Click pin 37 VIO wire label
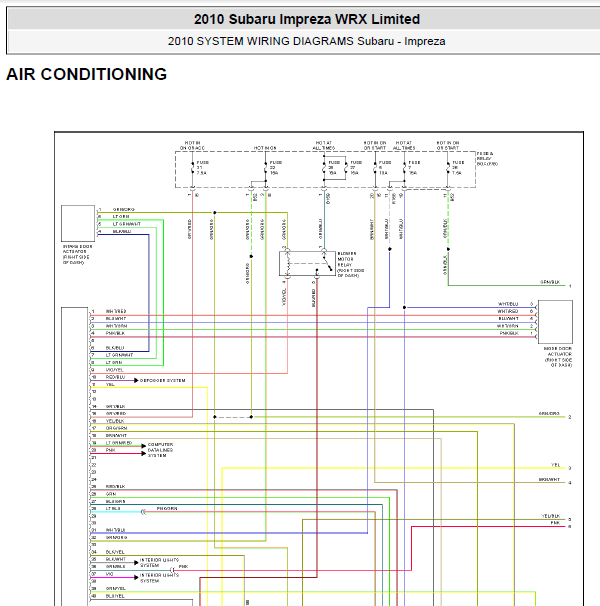Screen dimensions: 600x606 pos(109,574)
